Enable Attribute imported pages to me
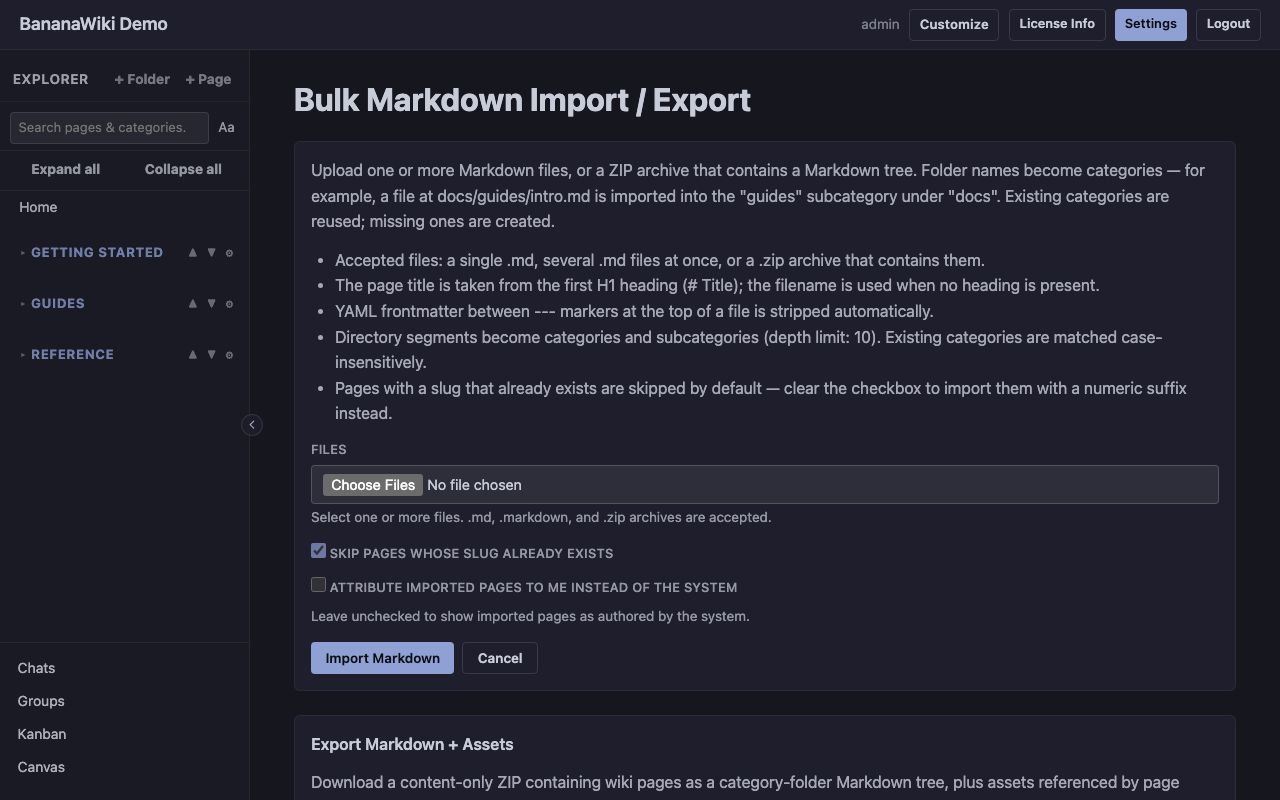 click(x=318, y=585)
